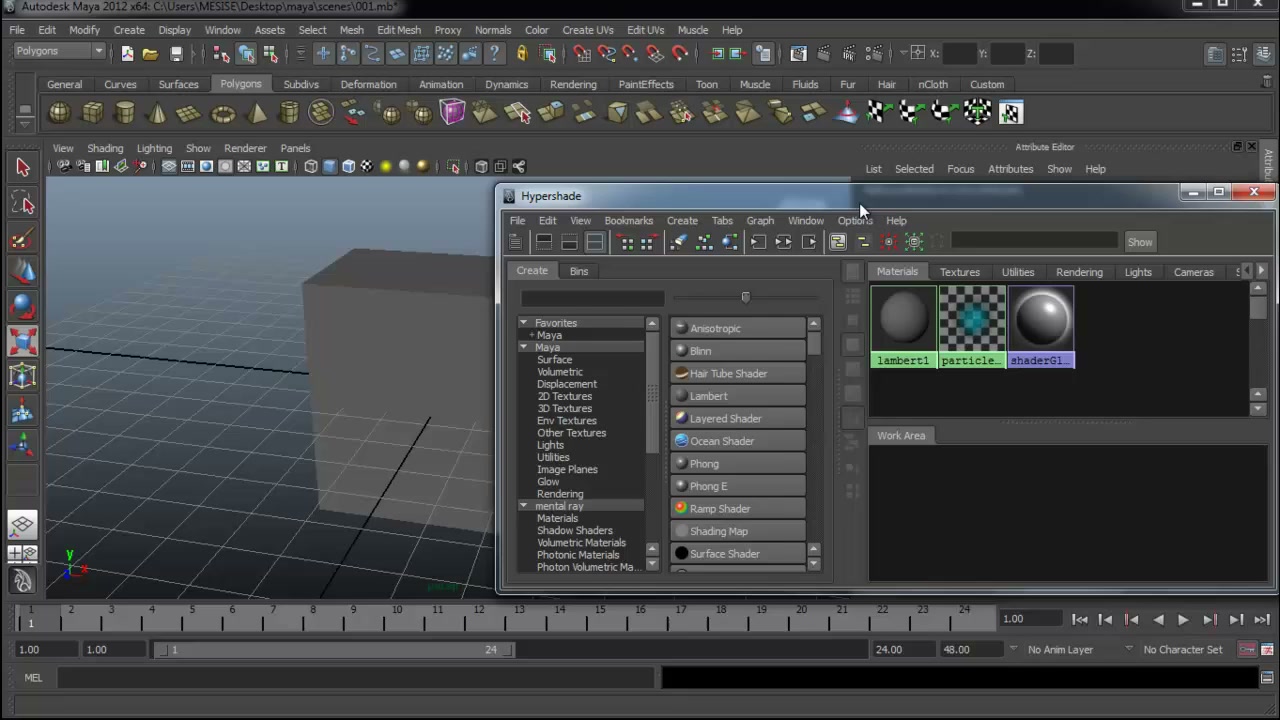Screen dimensions: 1280x720
Task: Click the Open Scene folder icon
Action: [150, 54]
